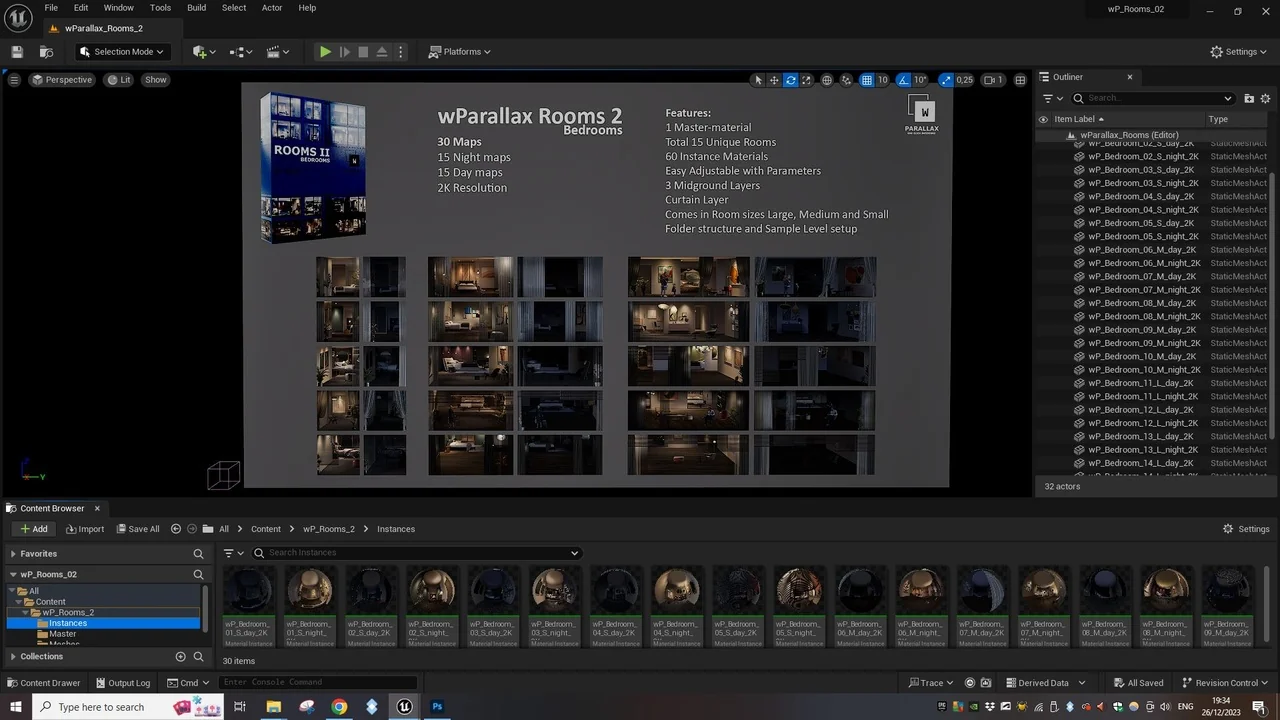Open the viewport options hamburger menu
1280x720 pixels.
(x=14, y=80)
